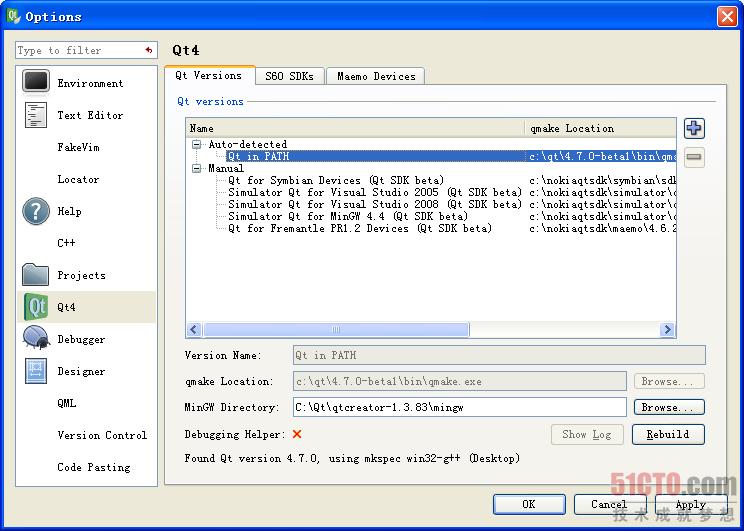The image size is (744, 531).
Task: Open the Projects settings category
Action: pyautogui.click(x=86, y=275)
